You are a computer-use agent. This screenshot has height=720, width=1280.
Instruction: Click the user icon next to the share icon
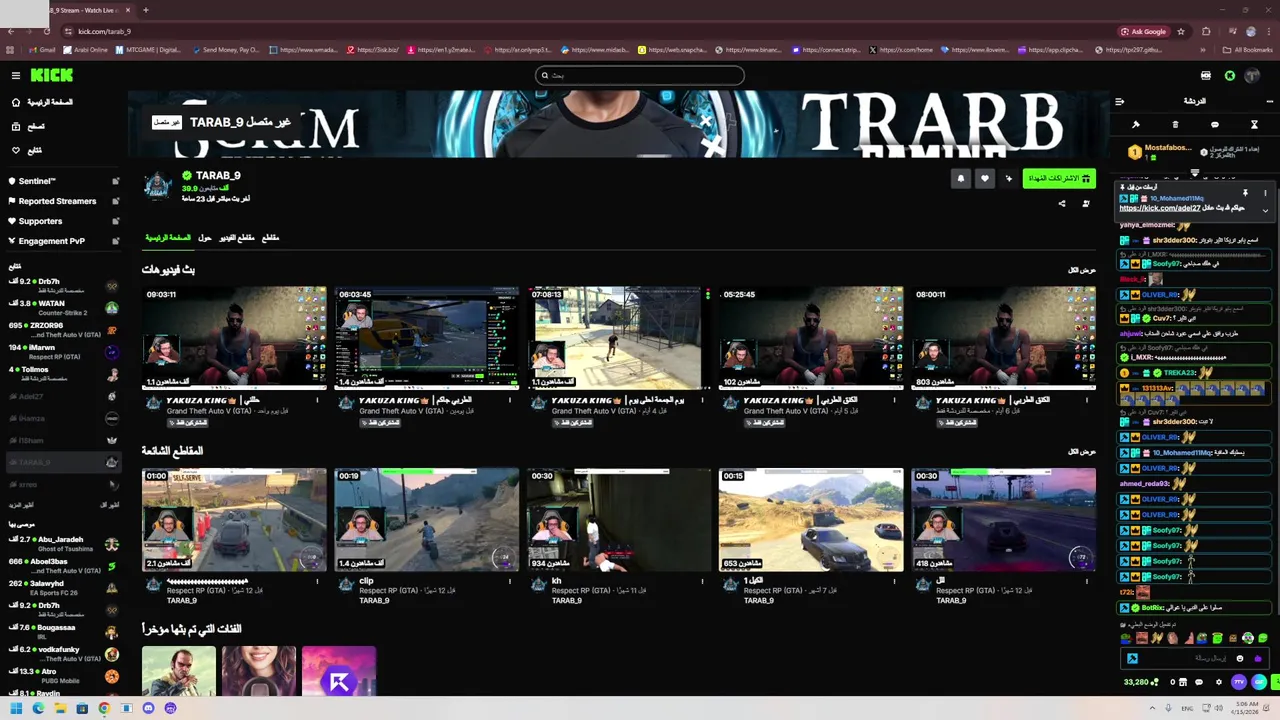click(x=1086, y=204)
